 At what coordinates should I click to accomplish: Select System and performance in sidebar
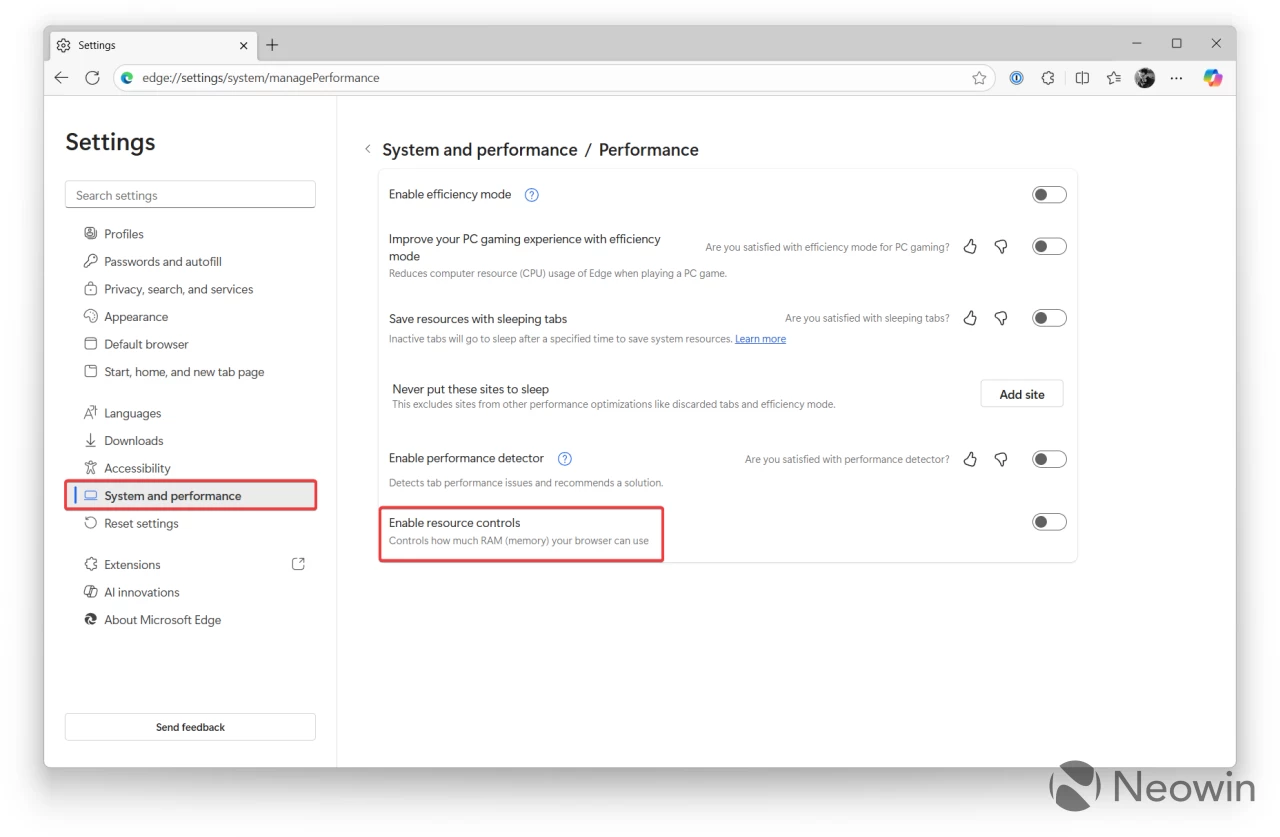pyautogui.click(x=172, y=495)
